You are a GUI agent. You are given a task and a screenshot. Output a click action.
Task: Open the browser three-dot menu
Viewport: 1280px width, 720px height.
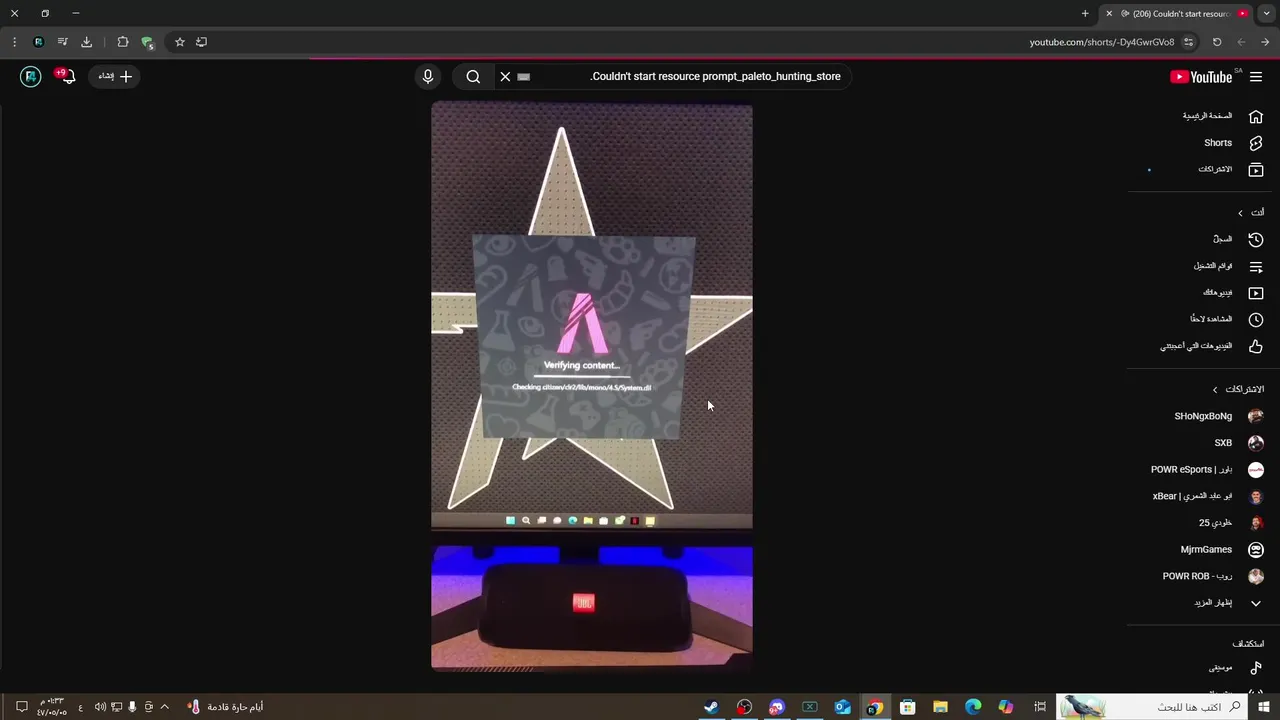coord(14,42)
